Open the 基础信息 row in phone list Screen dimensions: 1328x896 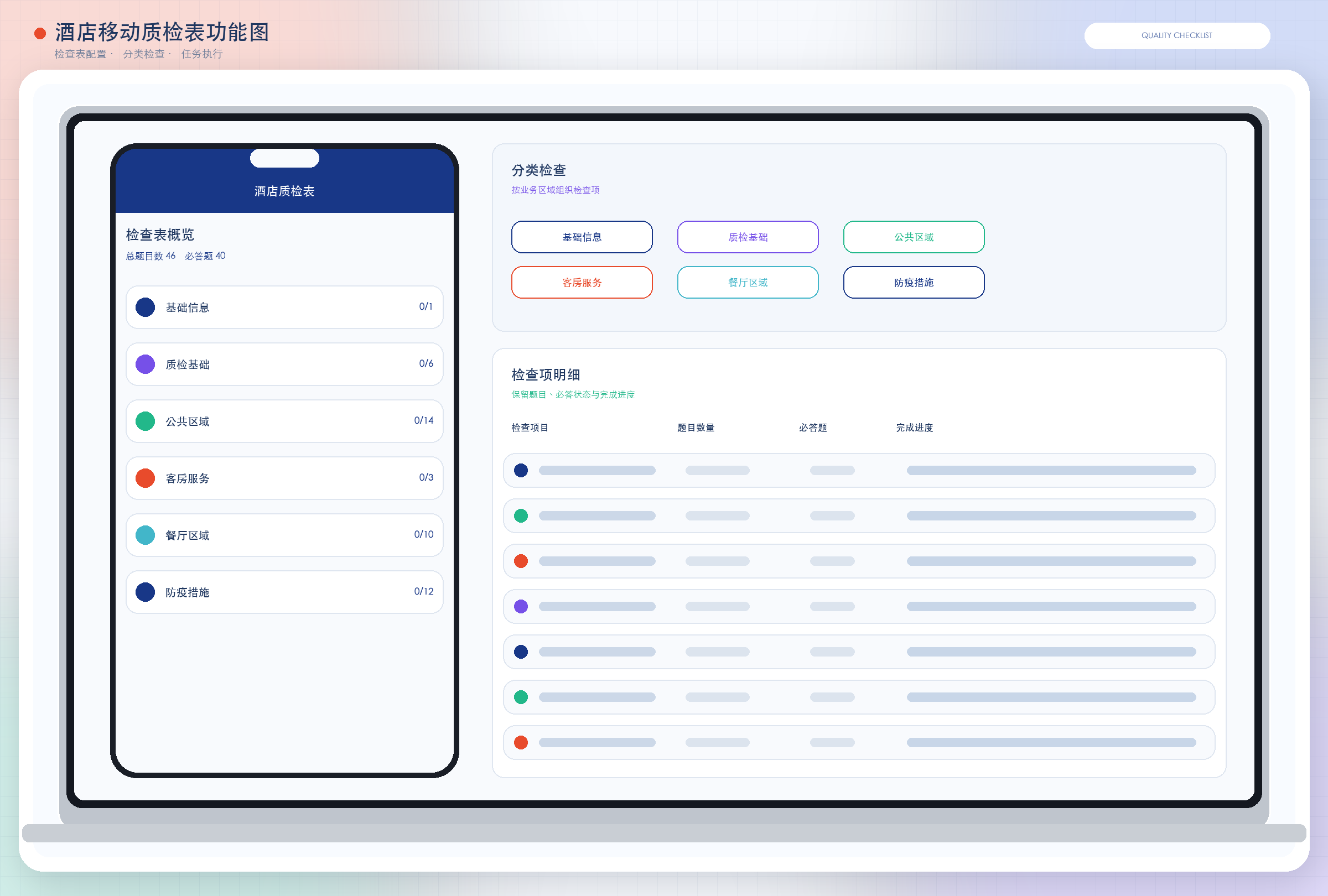(284, 307)
